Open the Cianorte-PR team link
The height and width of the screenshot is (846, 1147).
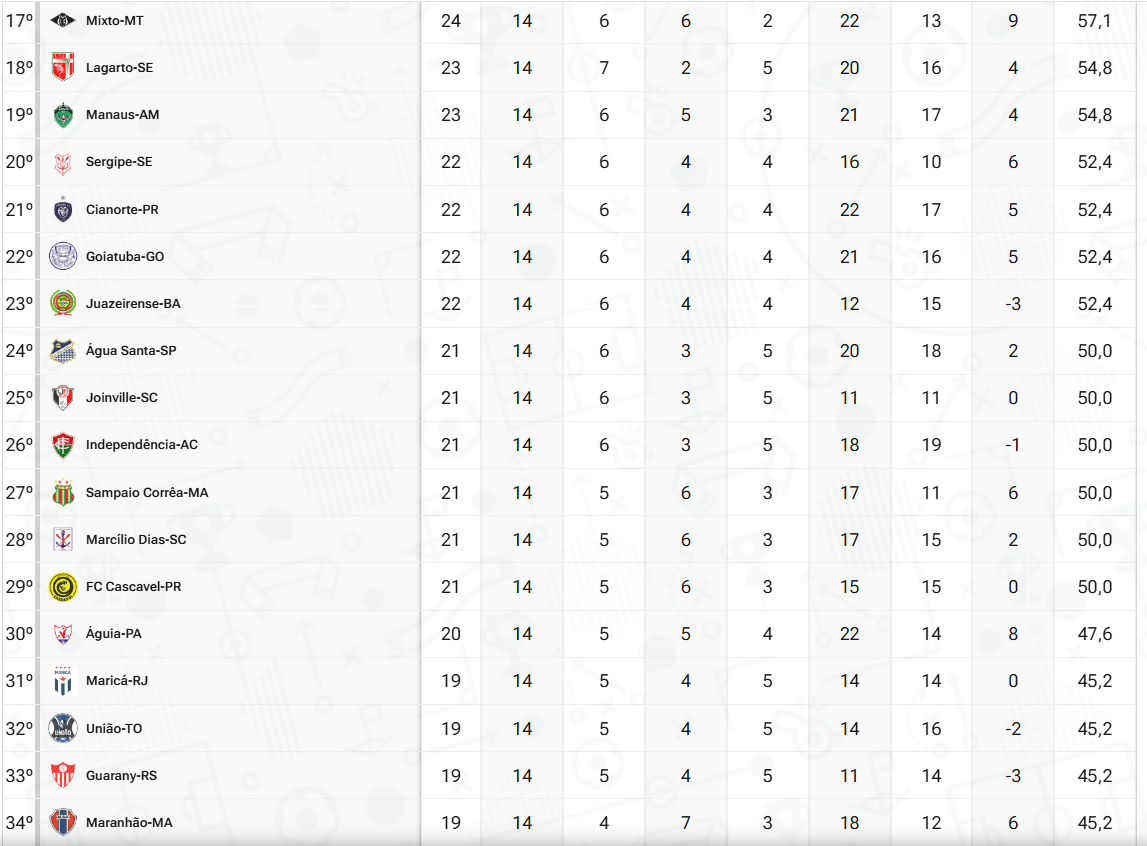click(x=122, y=210)
